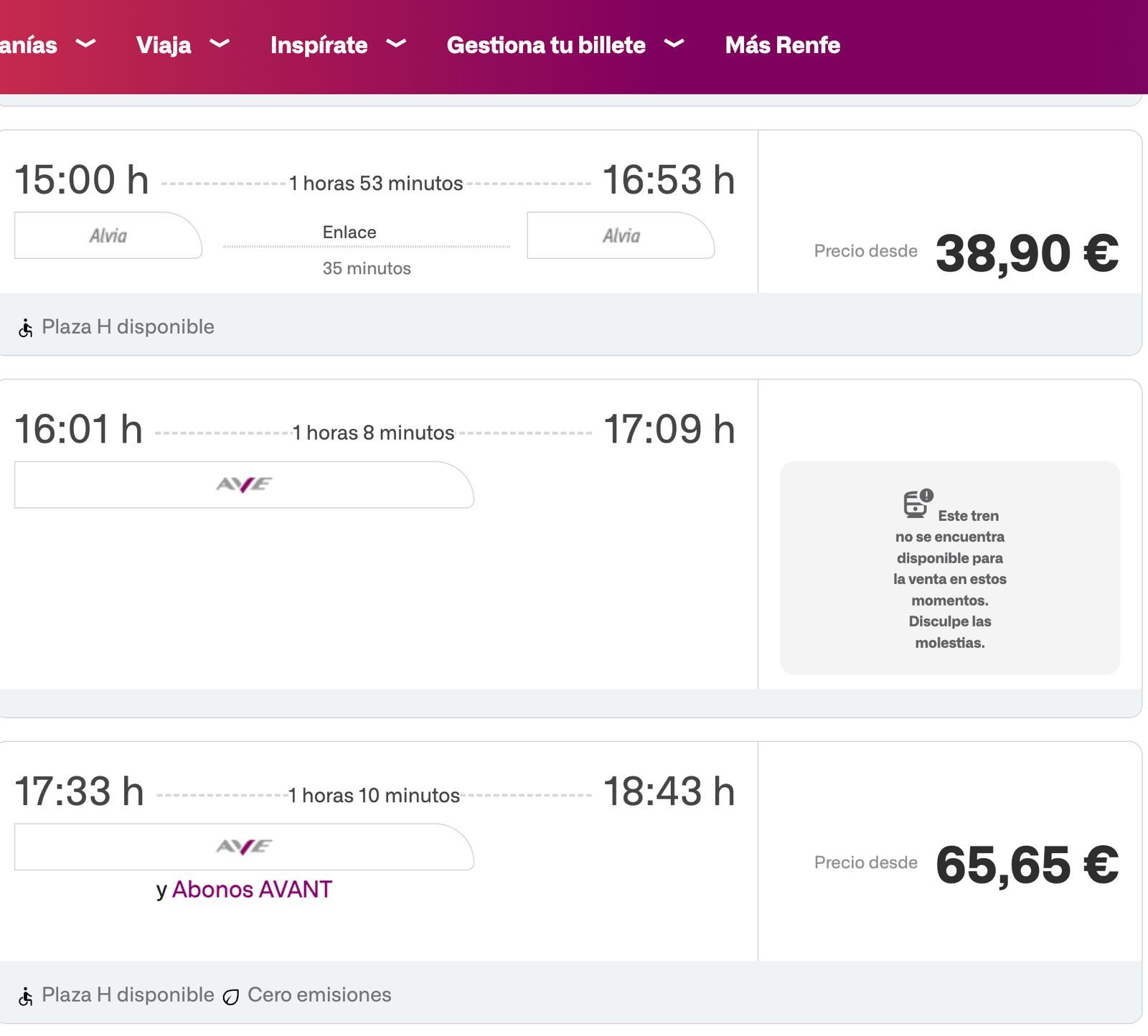This screenshot has height=1036, width=1148.
Task: Click the 16:01 h departure time
Action: (79, 429)
